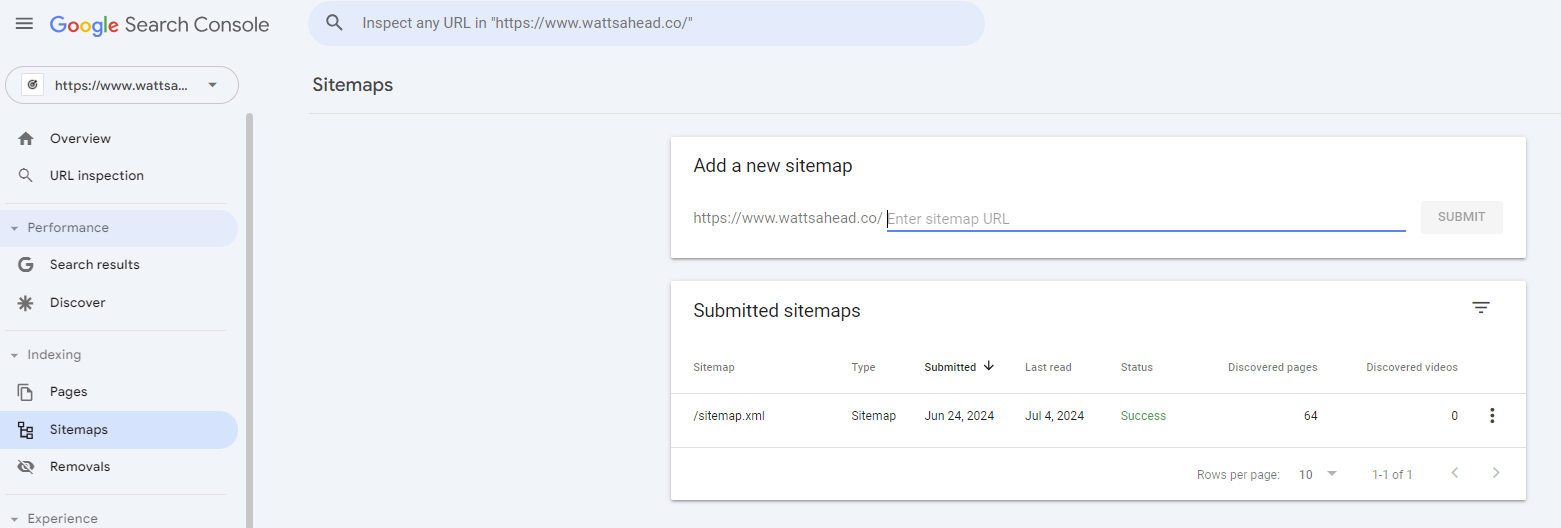Go to the previous page of sitemaps
Image resolution: width=1561 pixels, height=528 pixels.
pyautogui.click(x=1455, y=473)
